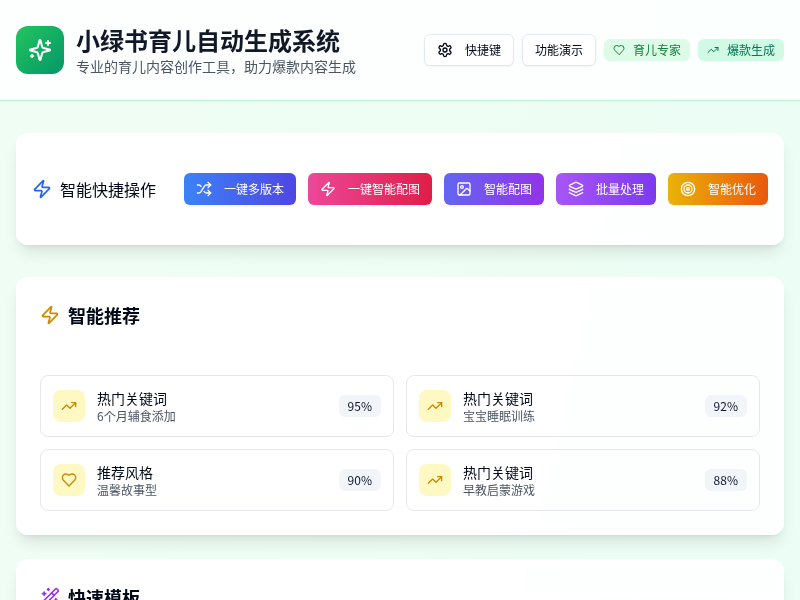Click the 90% score badge
This screenshot has width=800, height=600.
tap(360, 480)
